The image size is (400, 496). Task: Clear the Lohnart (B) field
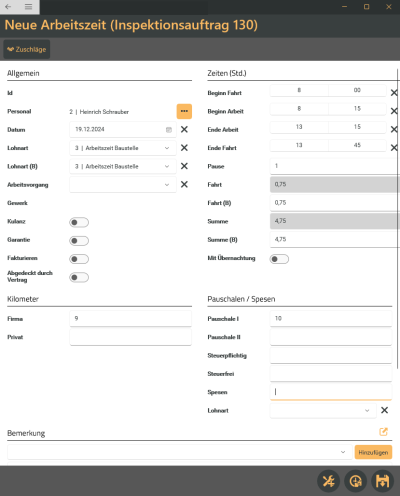184,166
